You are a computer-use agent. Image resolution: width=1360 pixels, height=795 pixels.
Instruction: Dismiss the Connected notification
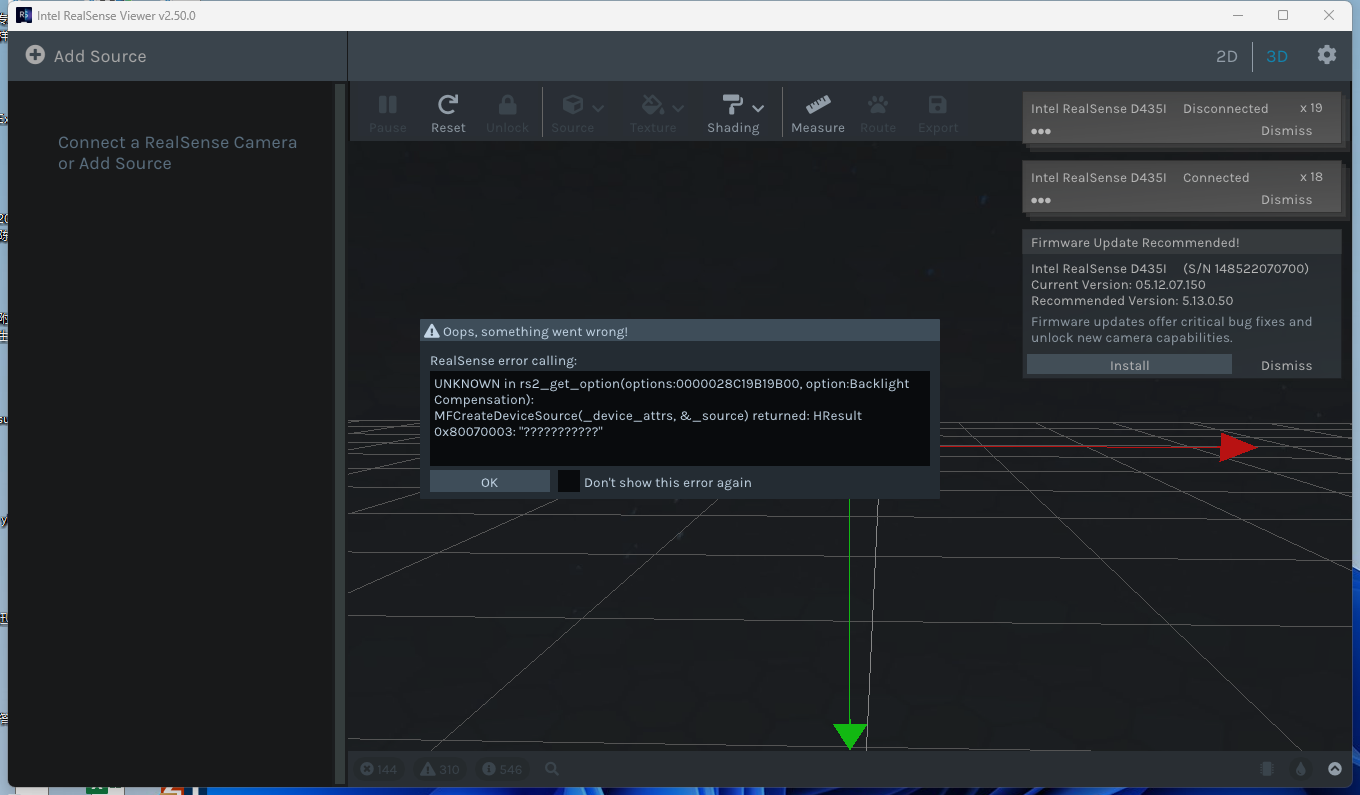click(1286, 199)
